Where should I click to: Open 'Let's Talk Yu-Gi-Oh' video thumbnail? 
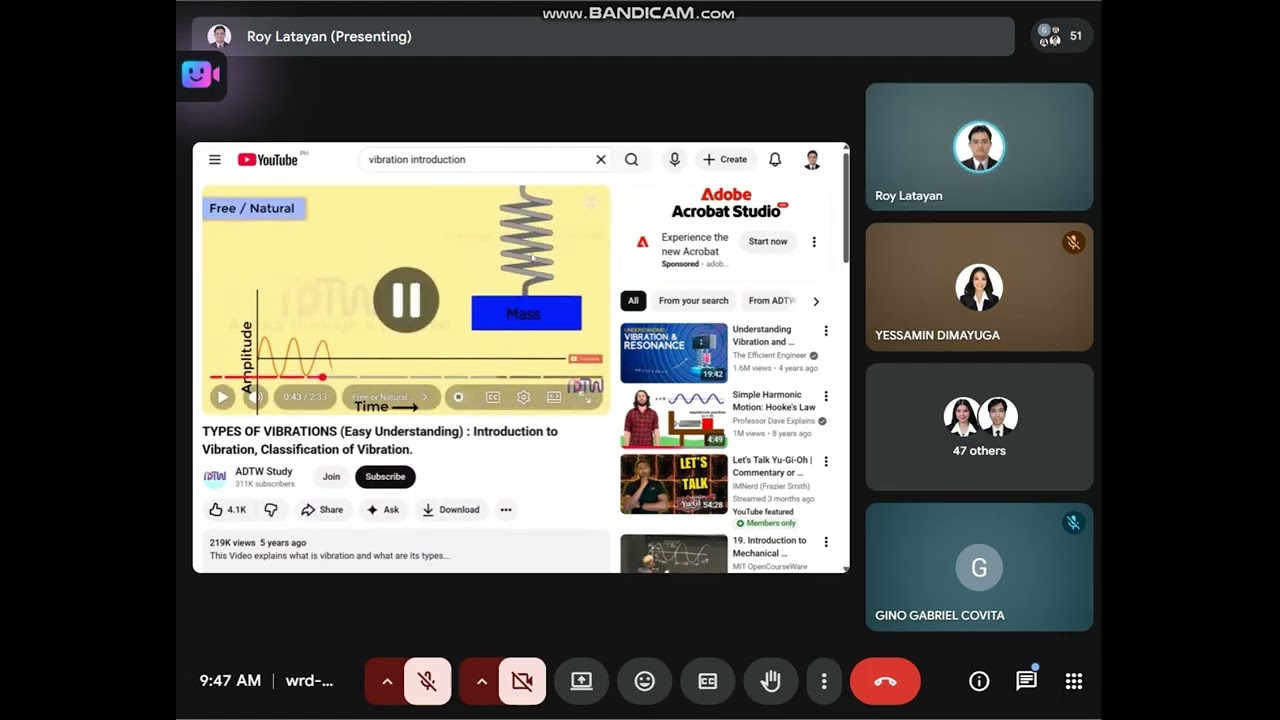[674, 484]
